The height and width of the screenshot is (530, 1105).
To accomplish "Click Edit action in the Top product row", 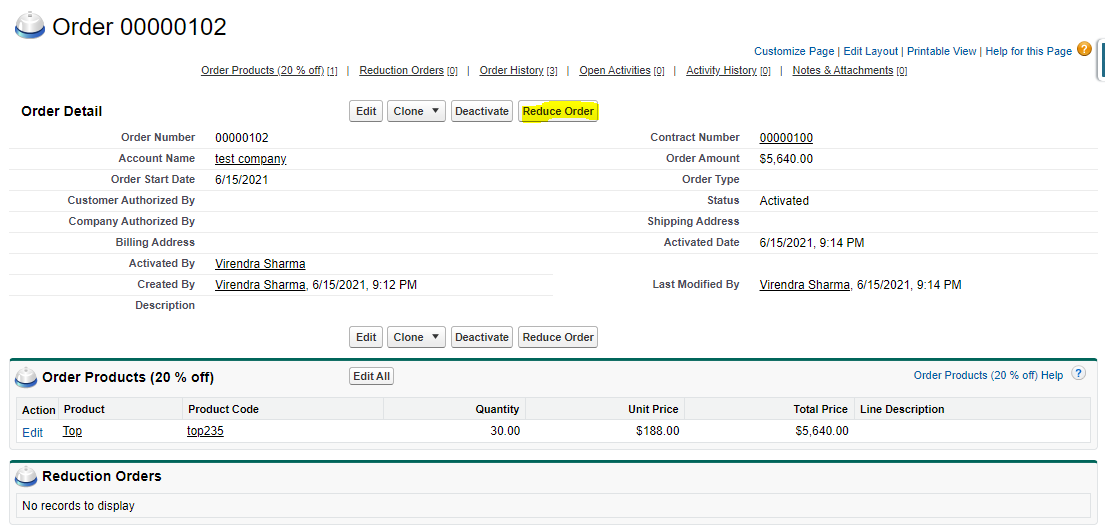I will (x=32, y=433).
